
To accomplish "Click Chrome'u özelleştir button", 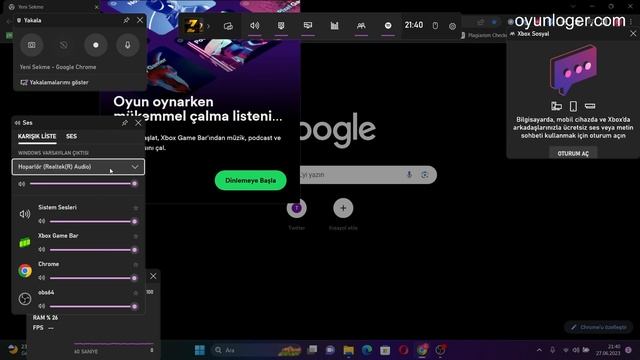I will [x=598, y=327].
